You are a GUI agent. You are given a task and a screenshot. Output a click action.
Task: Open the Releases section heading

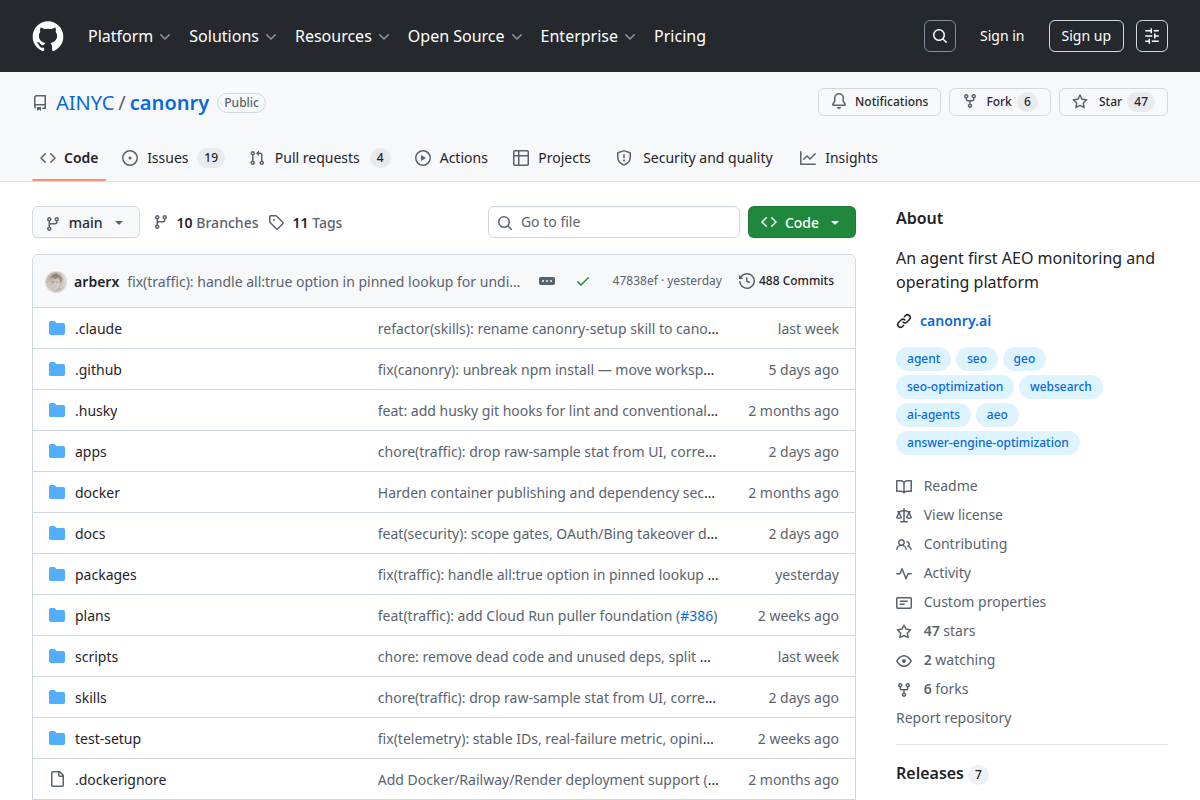pyautogui.click(x=930, y=773)
